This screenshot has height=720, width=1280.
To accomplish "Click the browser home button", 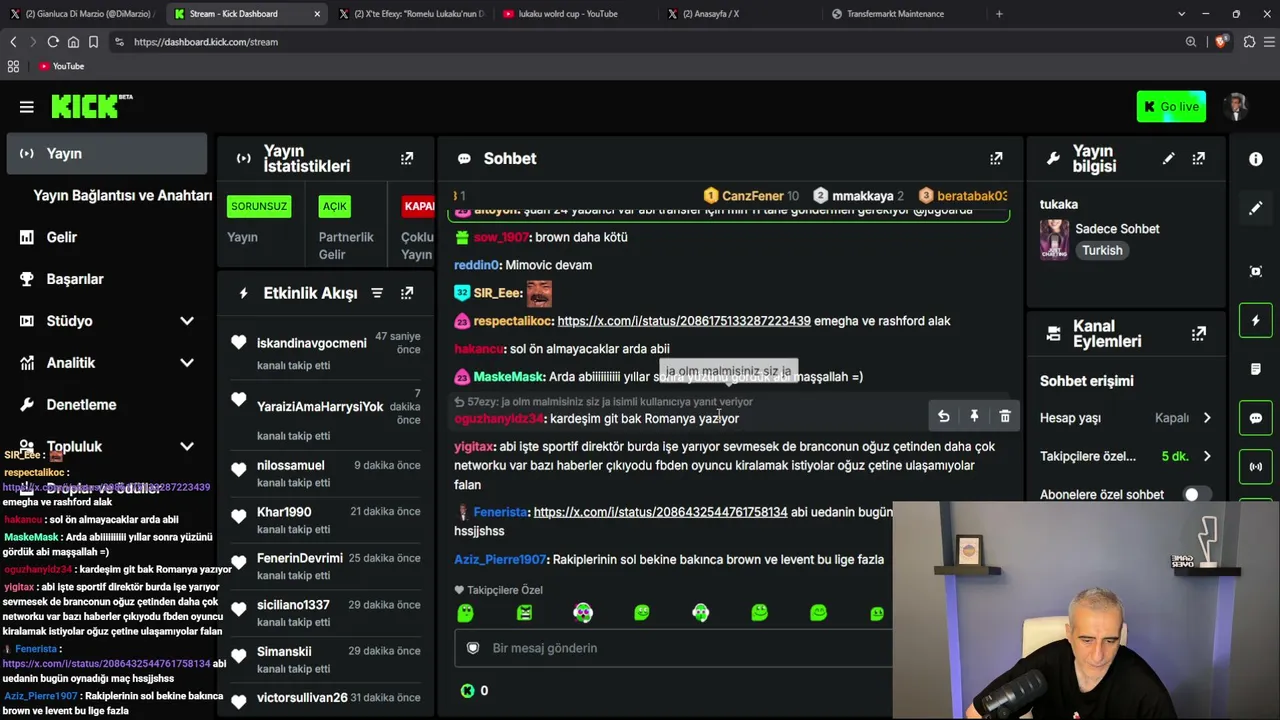I will [73, 42].
